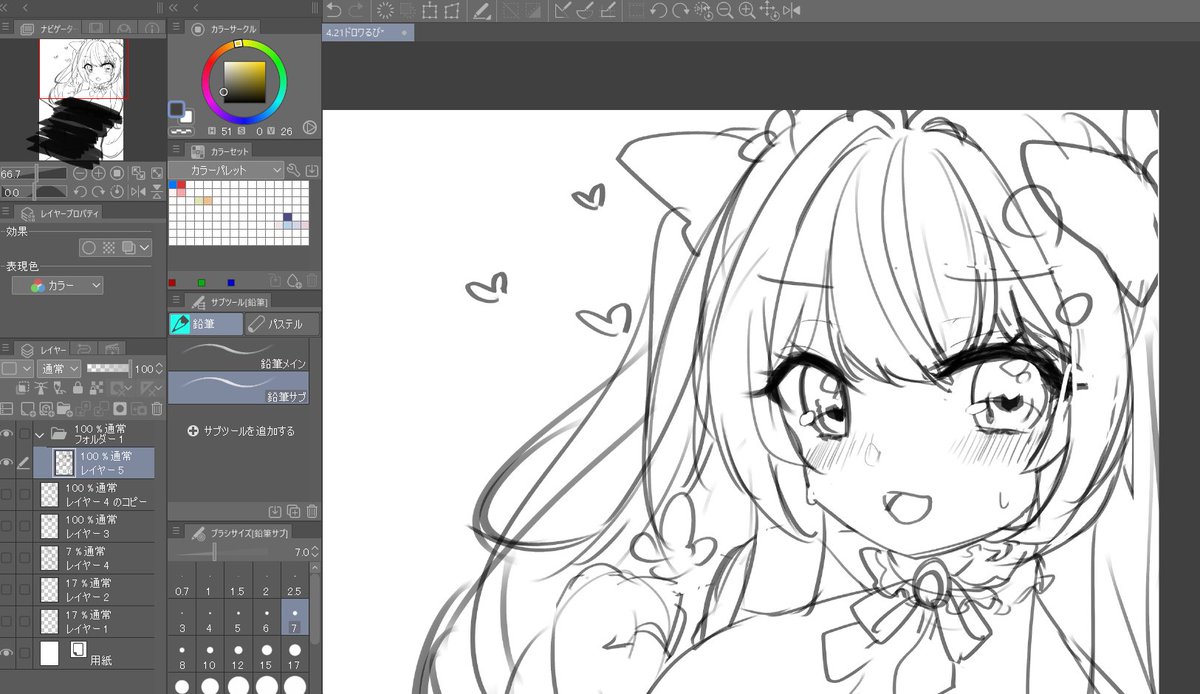Image resolution: width=1200 pixels, height=694 pixels.
Task: Select the 鉛筆 tool group tab
Action: coord(206,324)
